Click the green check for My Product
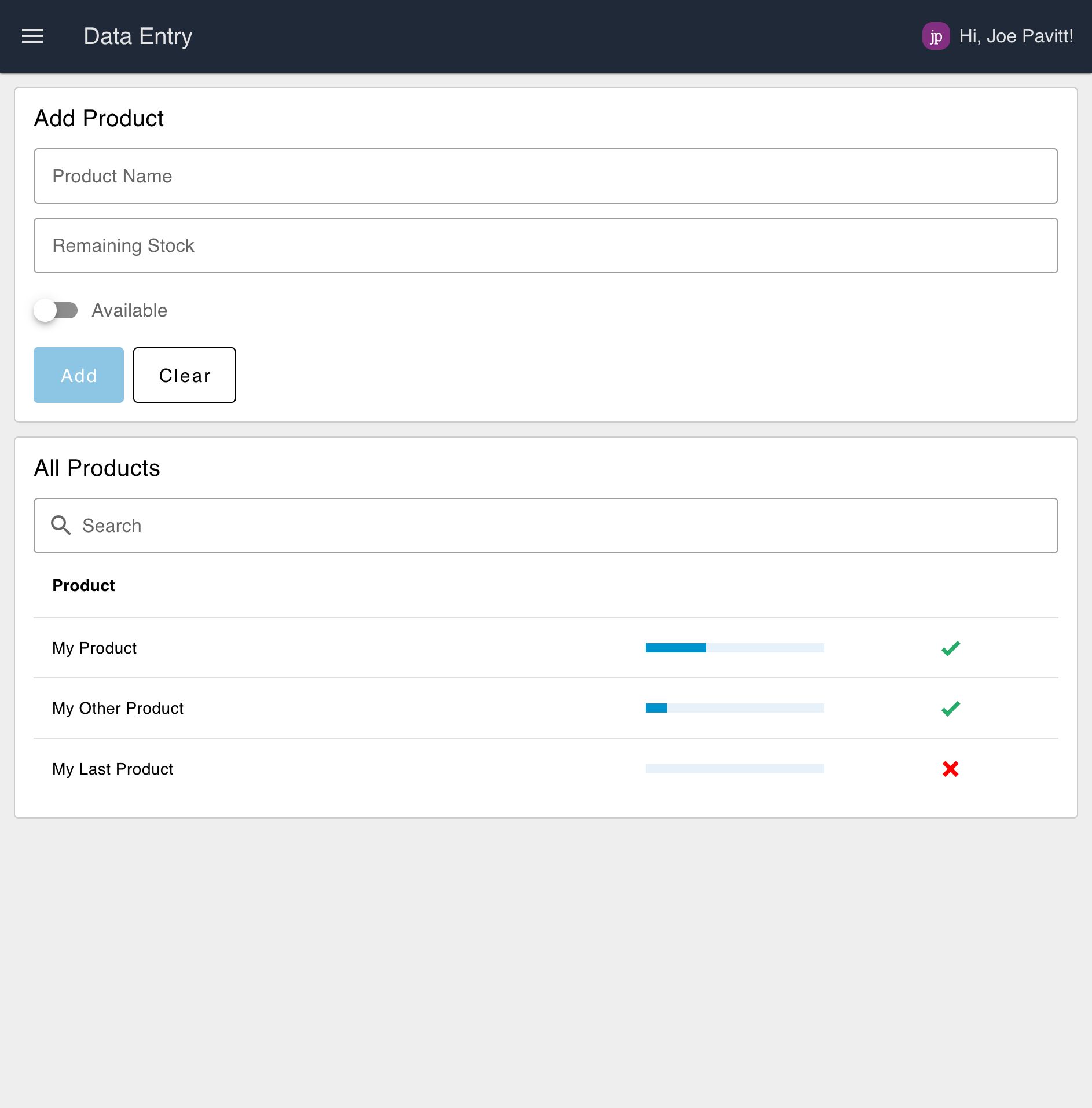1092x1108 pixels. (950, 648)
